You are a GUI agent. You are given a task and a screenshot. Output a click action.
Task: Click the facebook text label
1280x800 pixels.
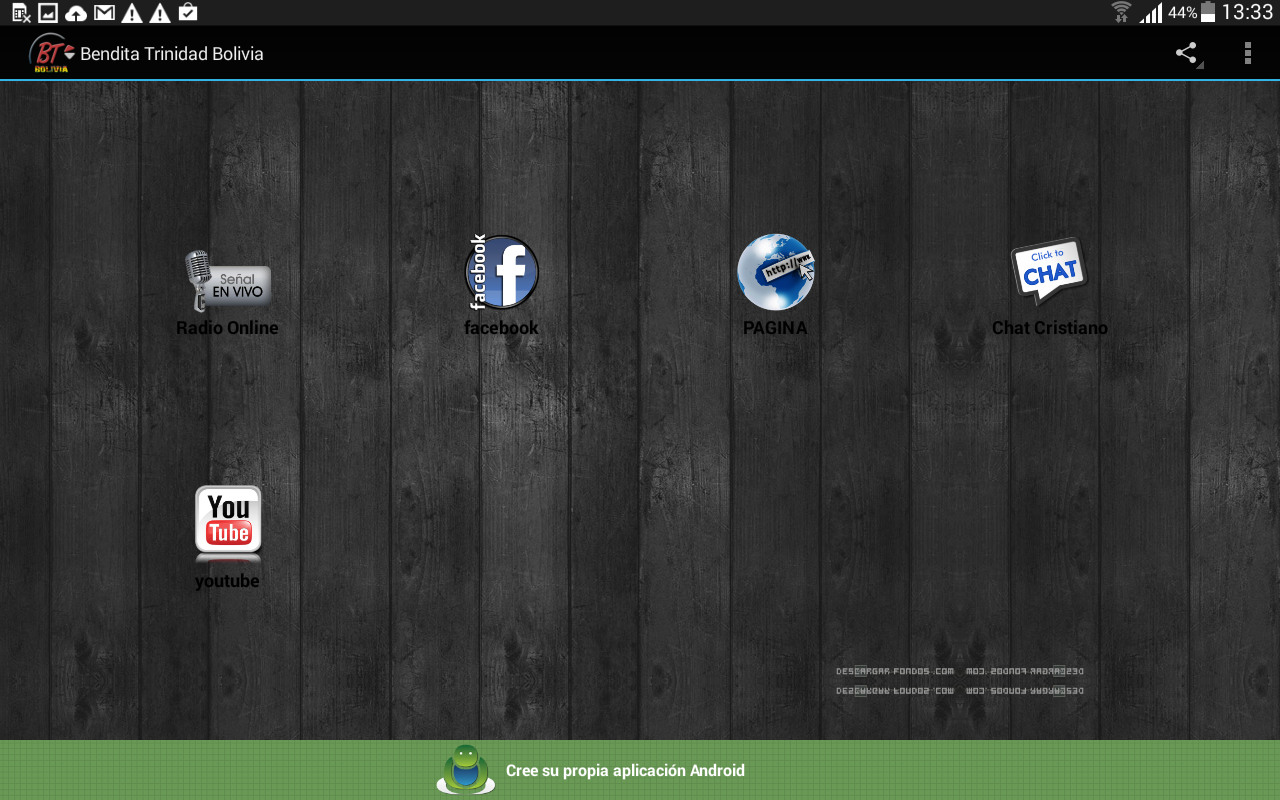click(501, 328)
